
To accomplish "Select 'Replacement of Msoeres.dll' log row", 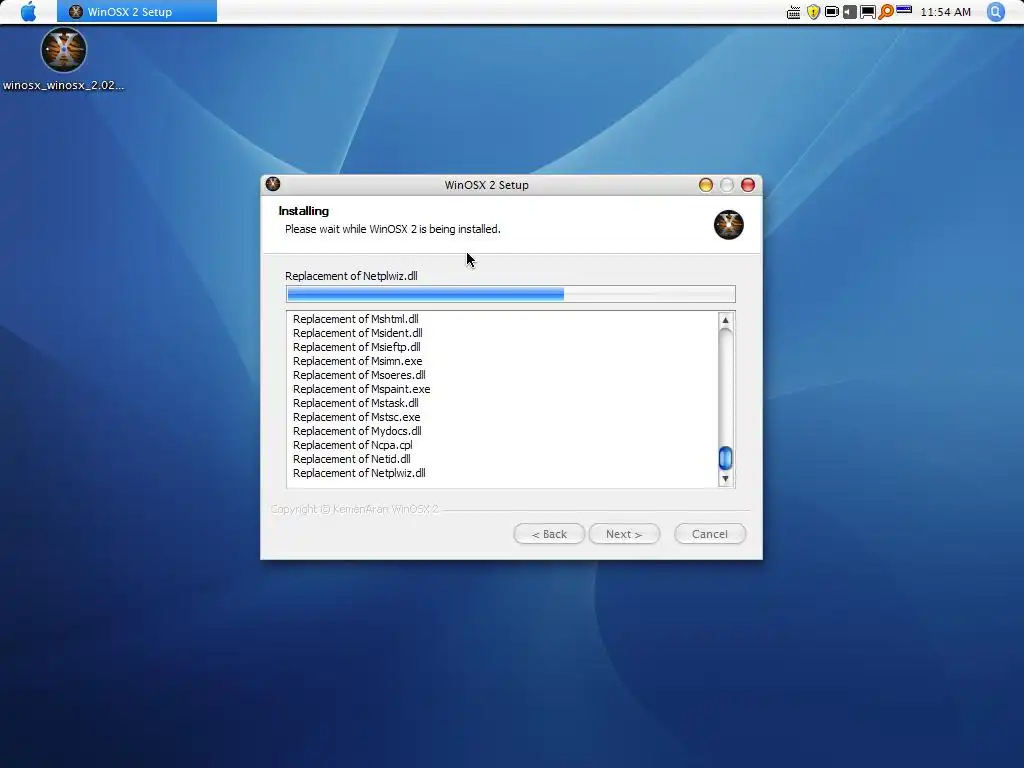I will [359, 375].
